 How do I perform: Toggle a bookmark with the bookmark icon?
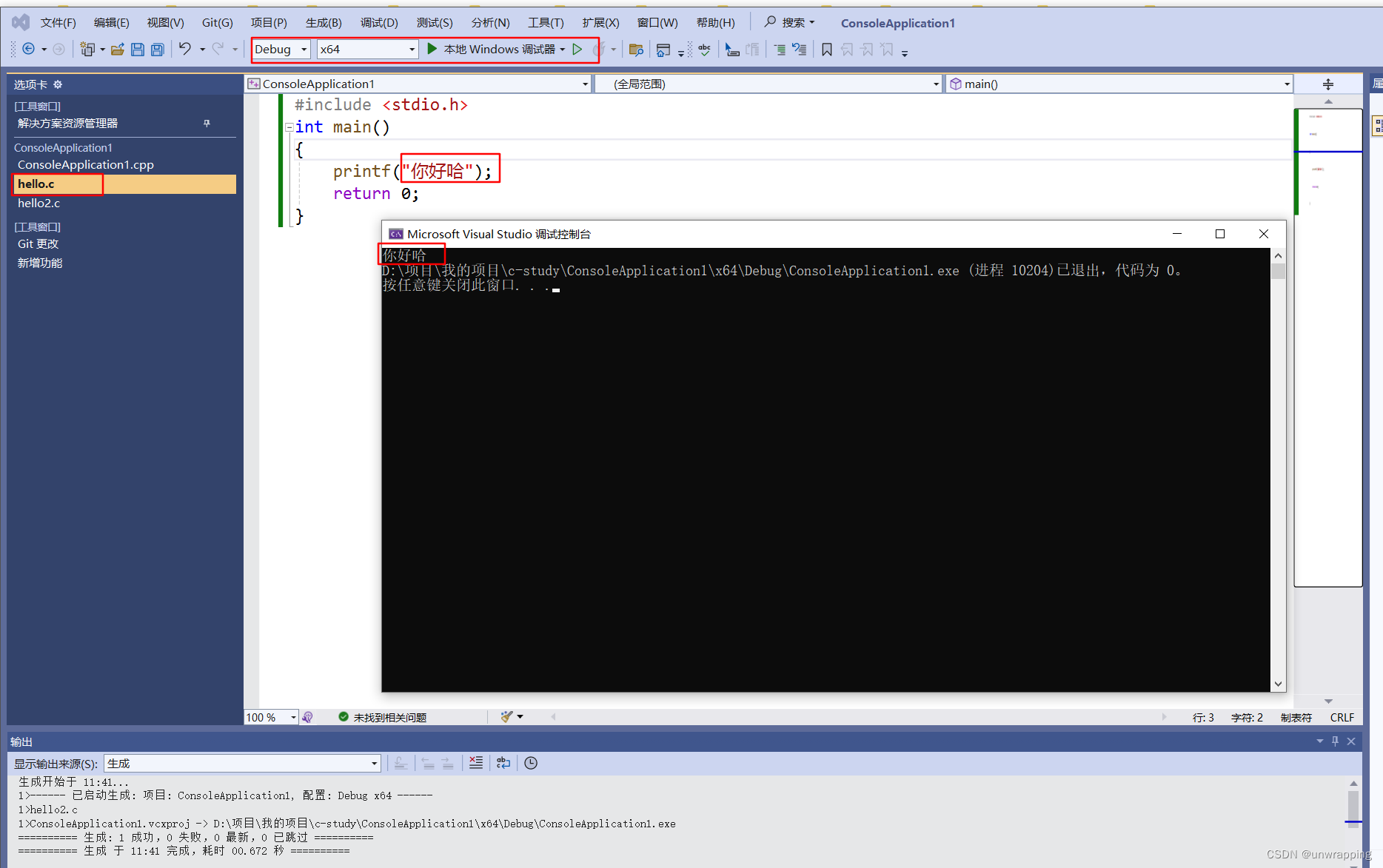click(x=827, y=50)
